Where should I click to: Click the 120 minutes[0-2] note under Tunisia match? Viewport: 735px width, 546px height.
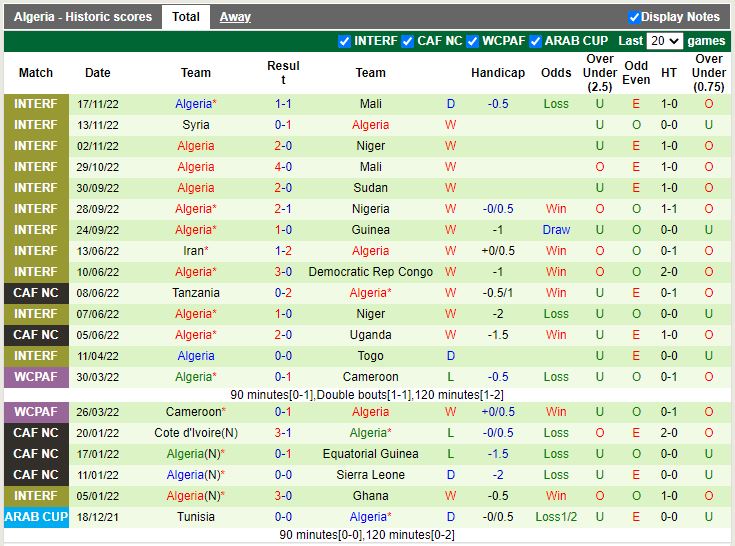pos(410,534)
